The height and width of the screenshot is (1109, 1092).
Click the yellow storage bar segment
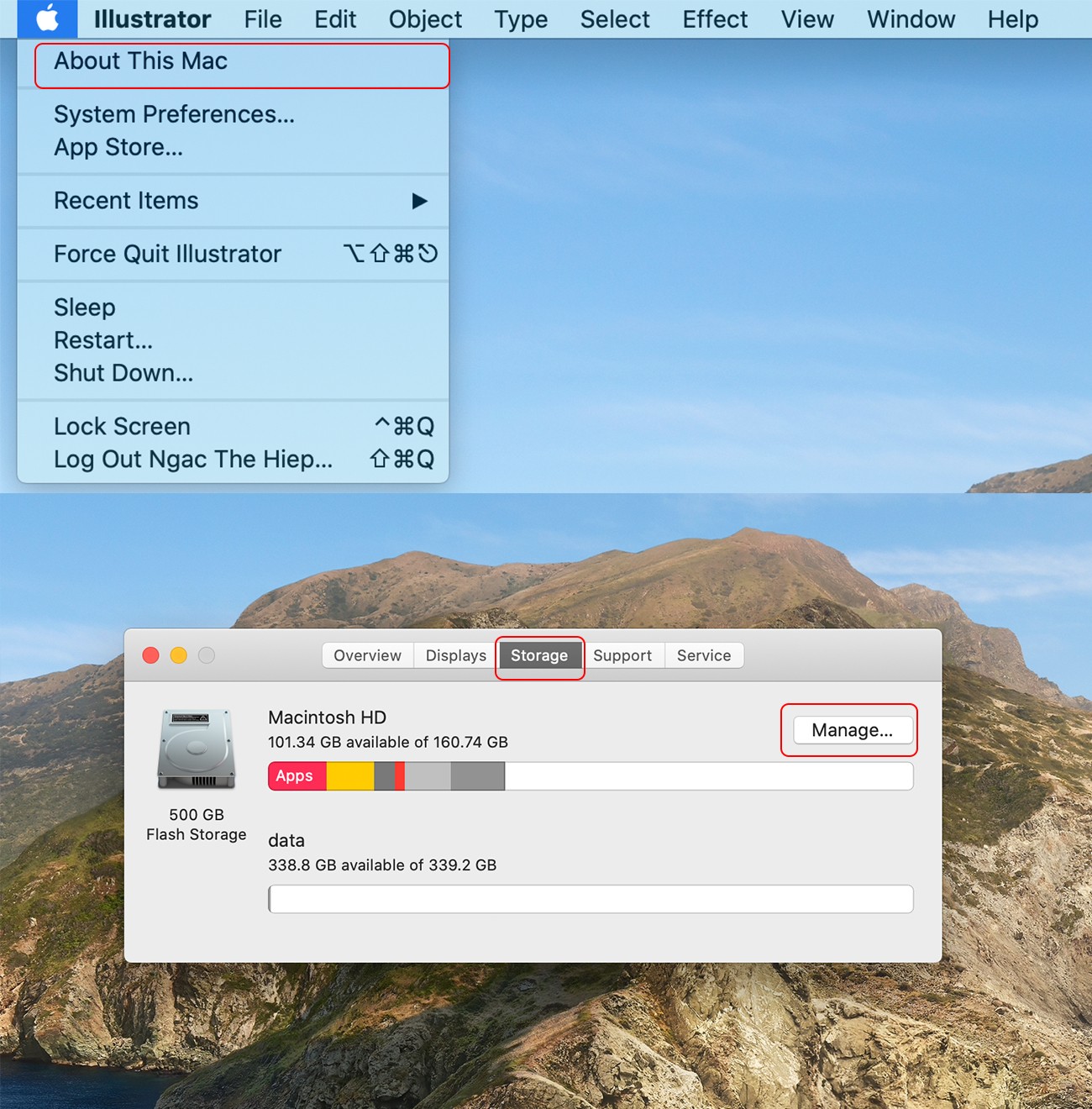point(350,776)
